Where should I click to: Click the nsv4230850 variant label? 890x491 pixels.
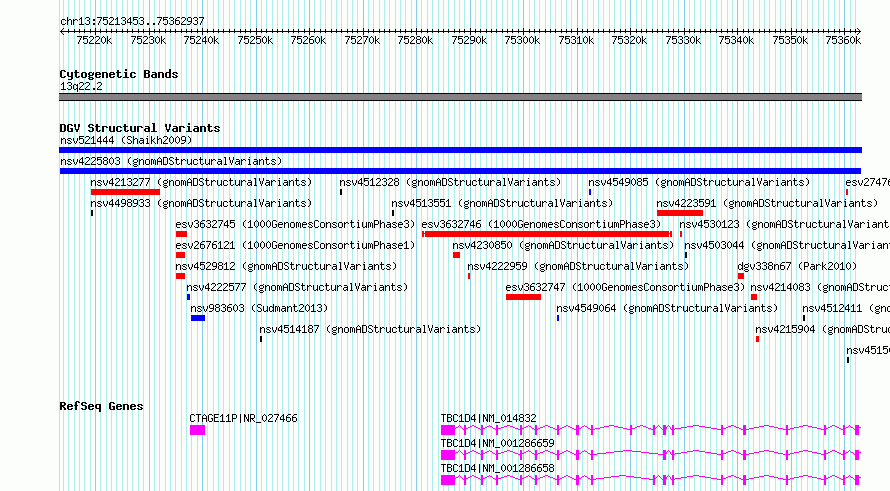coord(563,245)
